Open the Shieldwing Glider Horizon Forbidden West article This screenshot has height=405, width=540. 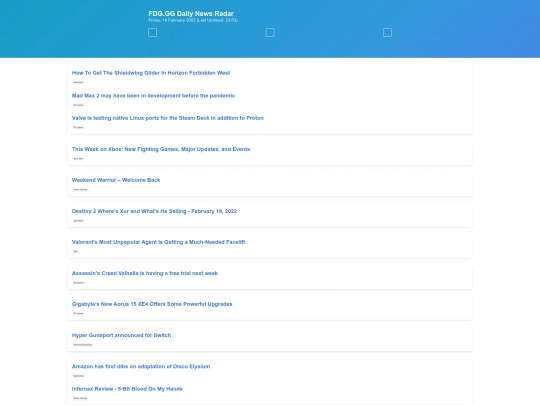(151, 73)
